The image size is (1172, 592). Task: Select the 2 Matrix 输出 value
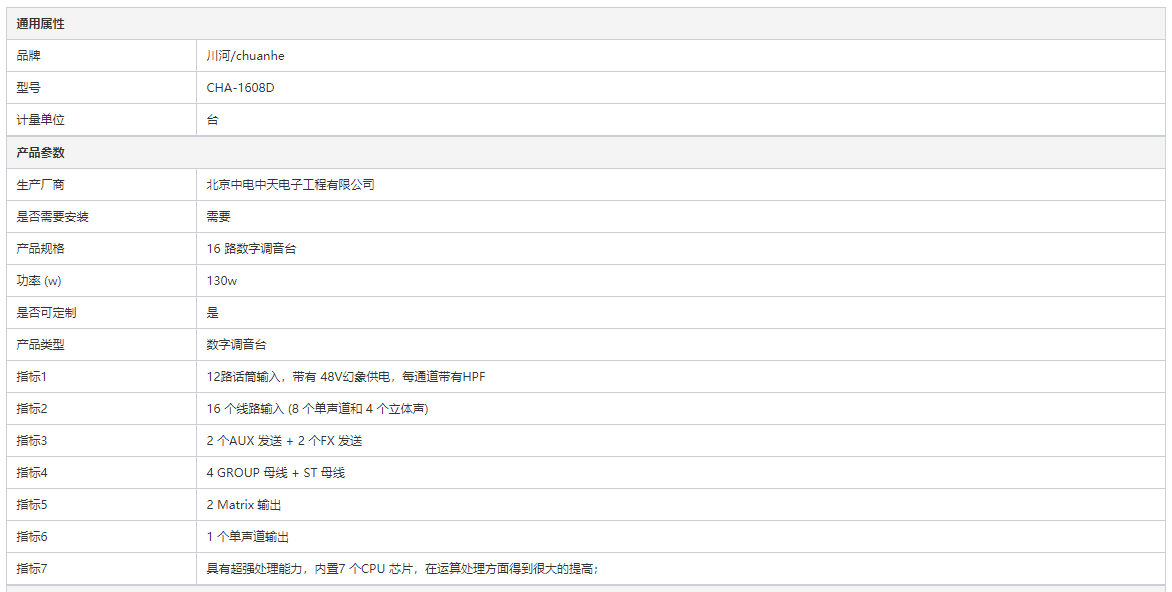244,506
